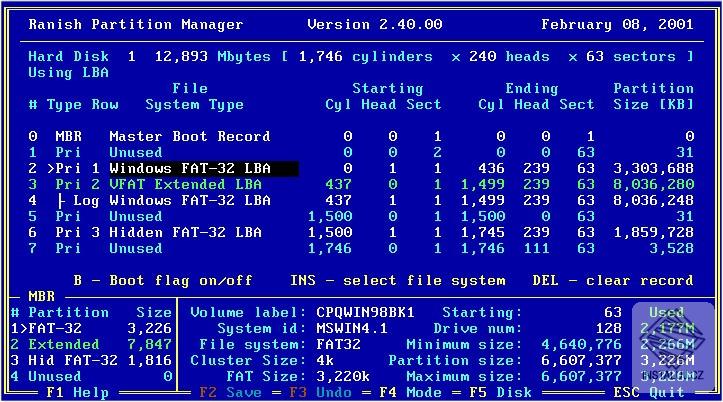Click the starting cylinder 437 of VFAT Extended
Image resolution: width=723 pixels, height=402 pixels.
[338, 184]
